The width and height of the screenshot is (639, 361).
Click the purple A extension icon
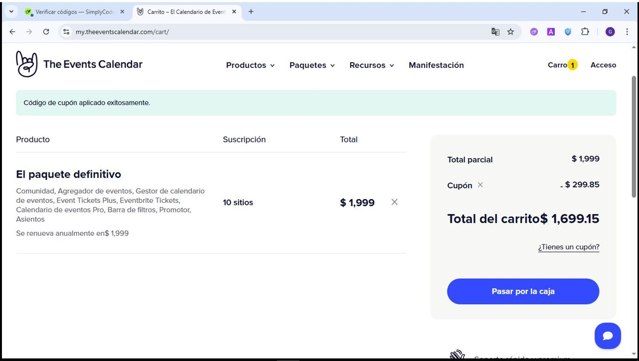pyautogui.click(x=551, y=32)
